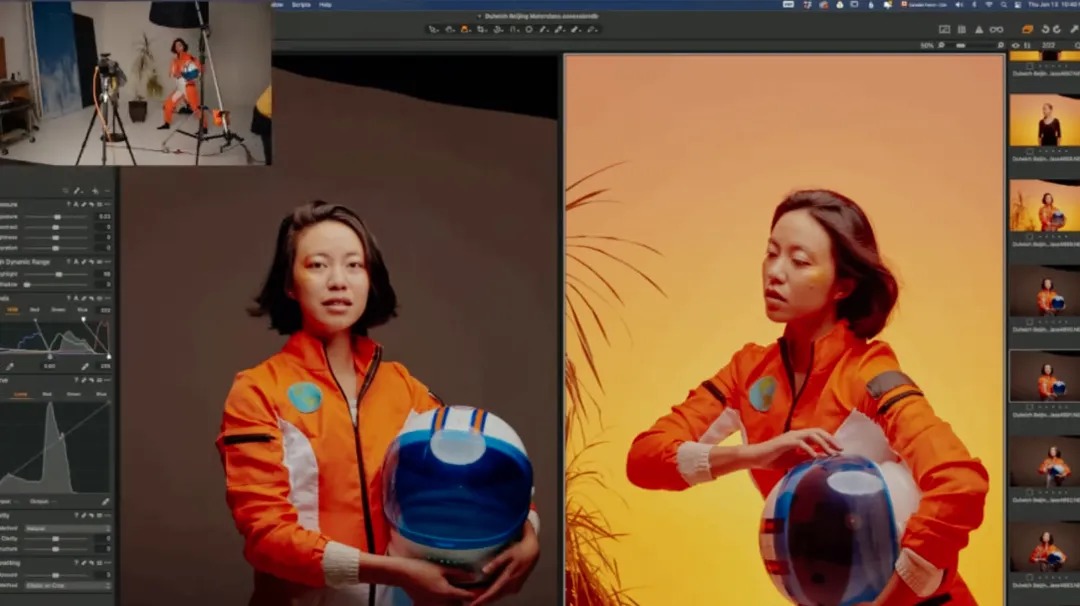Click the volume icon in the macOS menu bar
The height and width of the screenshot is (606, 1080).
pyautogui.click(x=959, y=5)
